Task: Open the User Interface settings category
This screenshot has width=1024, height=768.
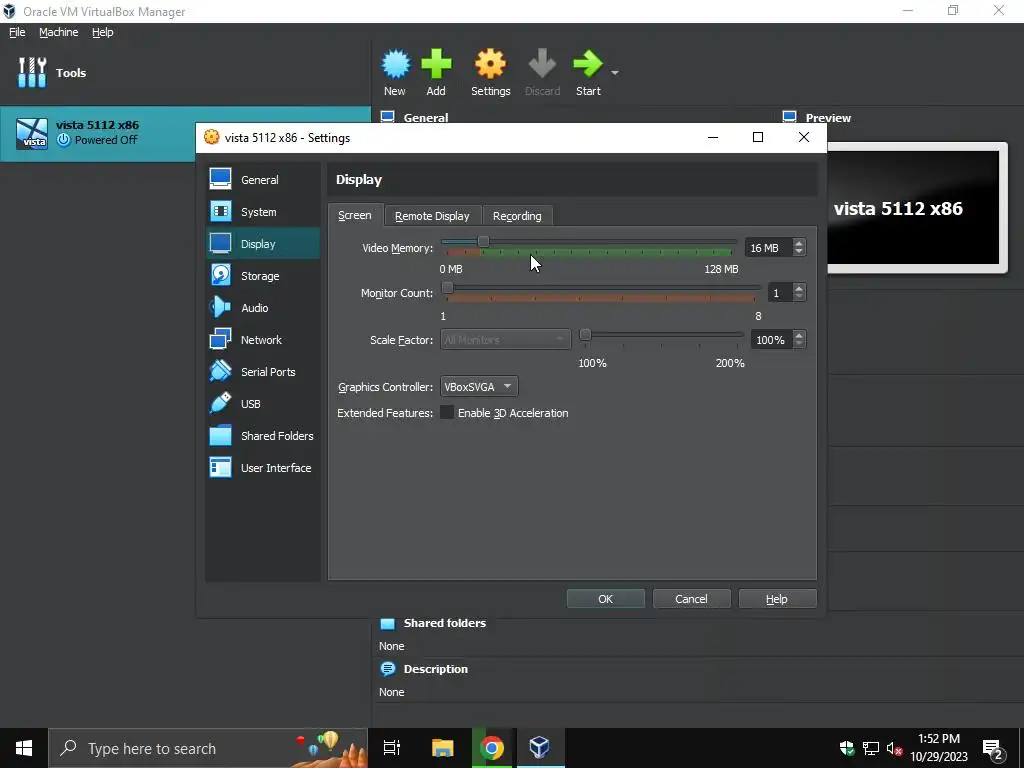Action: point(263,468)
